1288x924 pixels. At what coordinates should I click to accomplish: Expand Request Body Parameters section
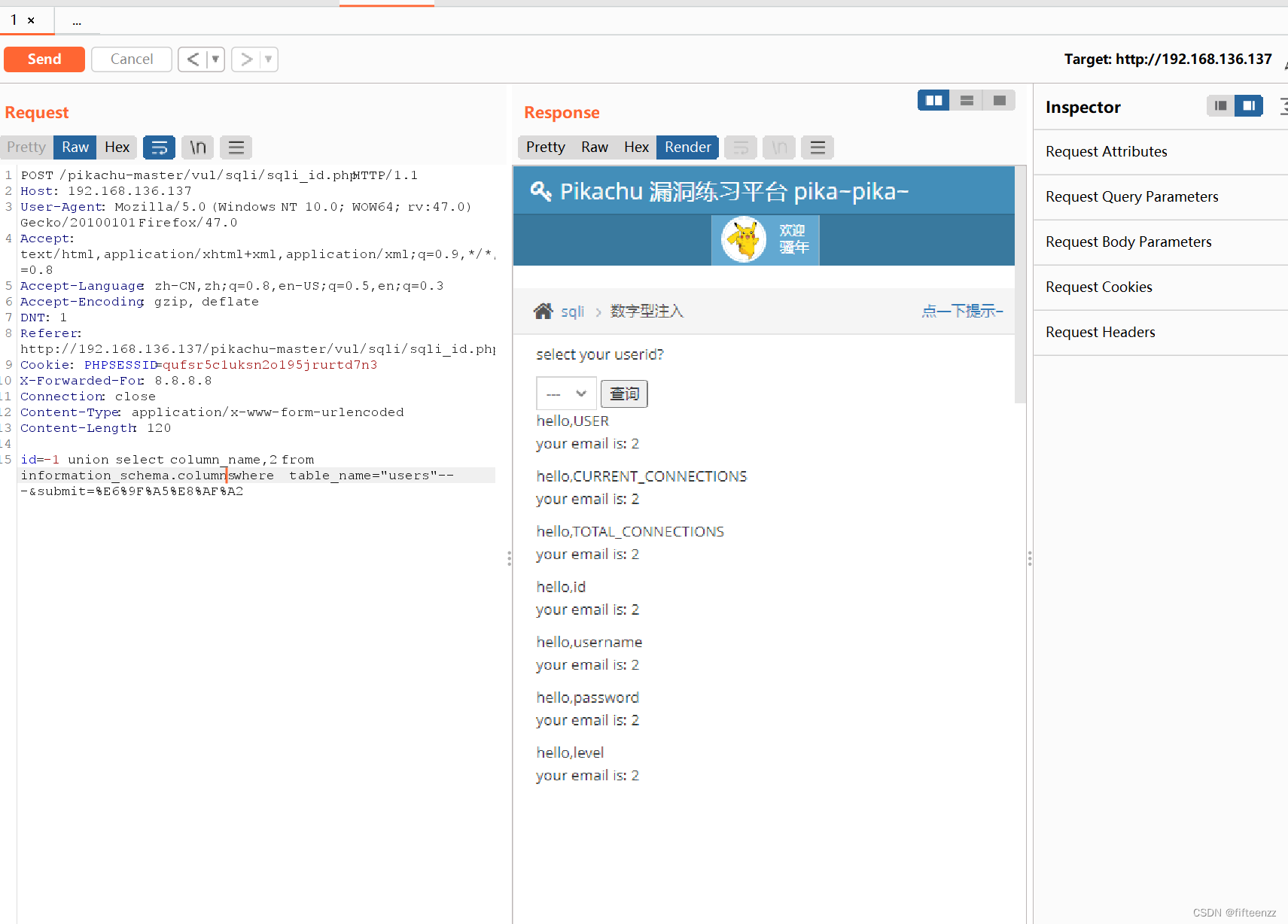tap(1160, 242)
